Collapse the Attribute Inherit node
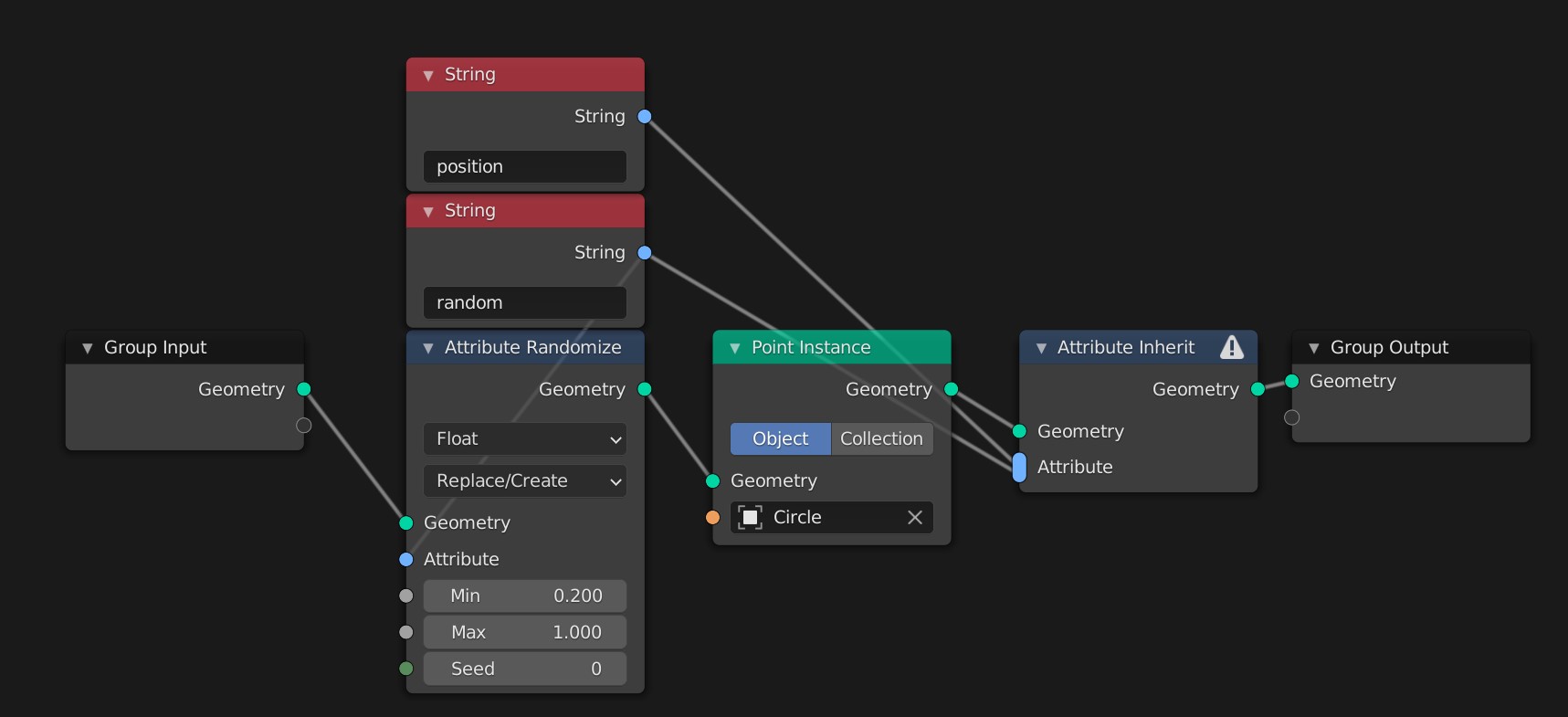The image size is (1568, 717). click(1041, 348)
